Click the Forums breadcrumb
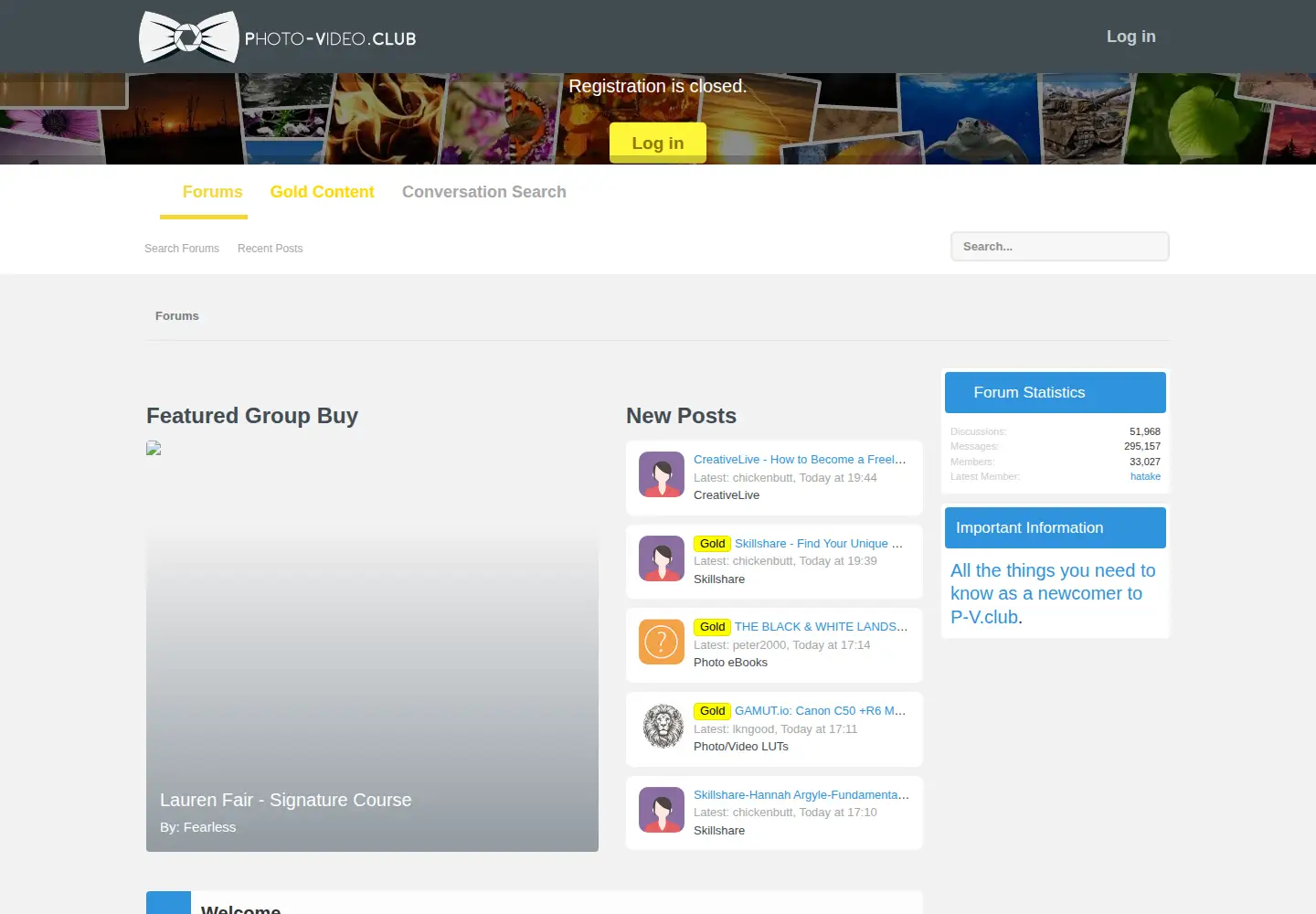This screenshot has height=914, width=1316. pyautogui.click(x=177, y=316)
